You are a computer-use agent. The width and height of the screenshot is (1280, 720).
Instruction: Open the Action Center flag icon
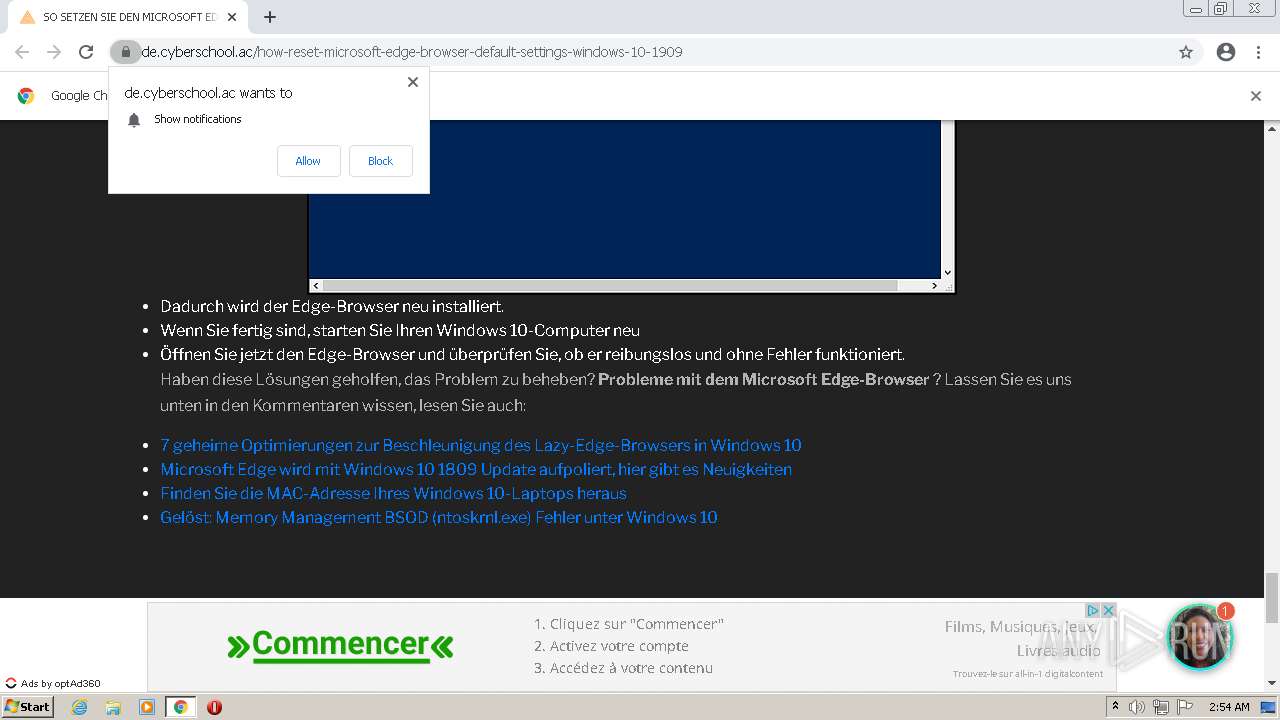1185,707
